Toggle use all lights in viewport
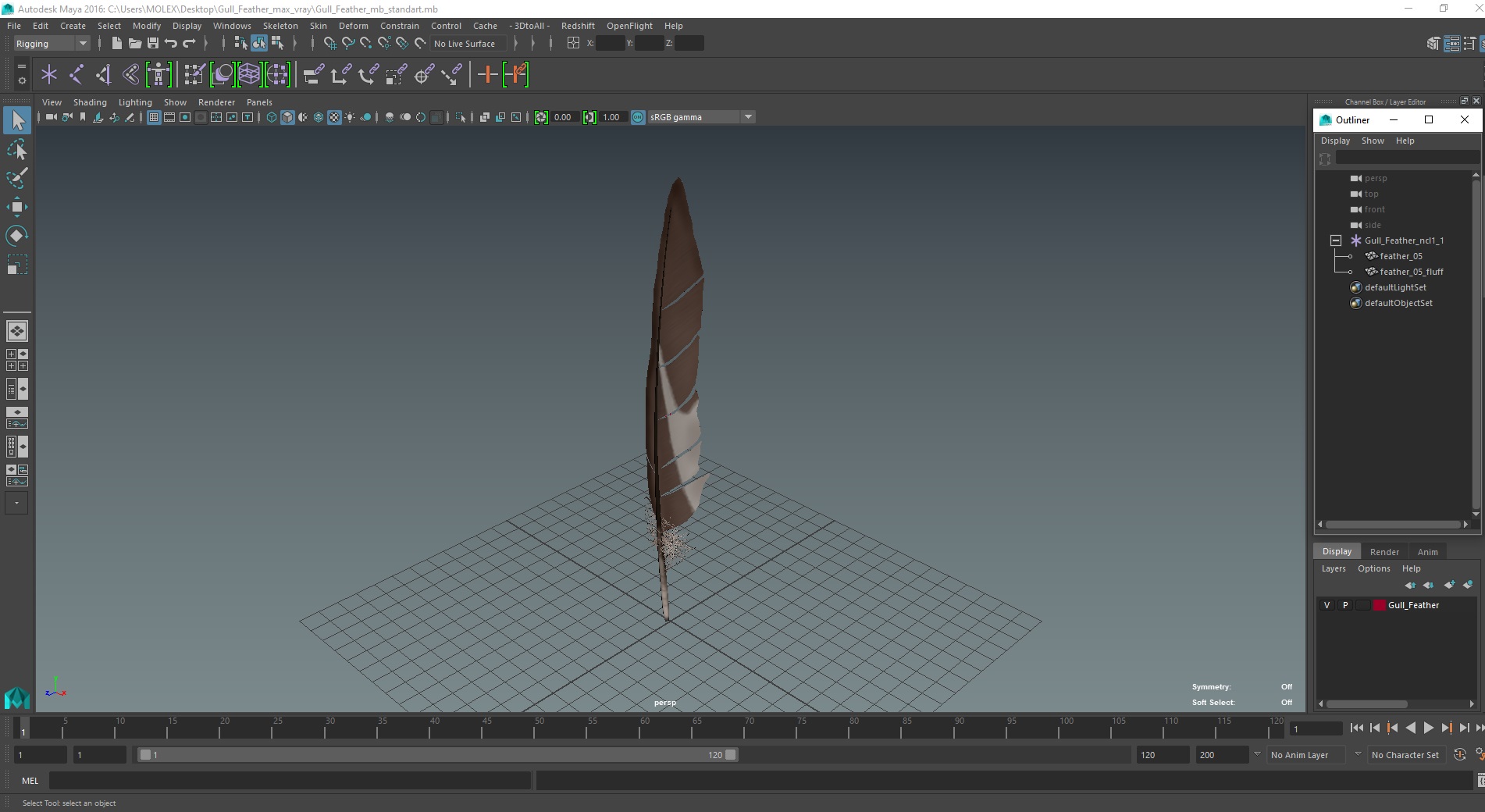The height and width of the screenshot is (812, 1485). point(350,117)
